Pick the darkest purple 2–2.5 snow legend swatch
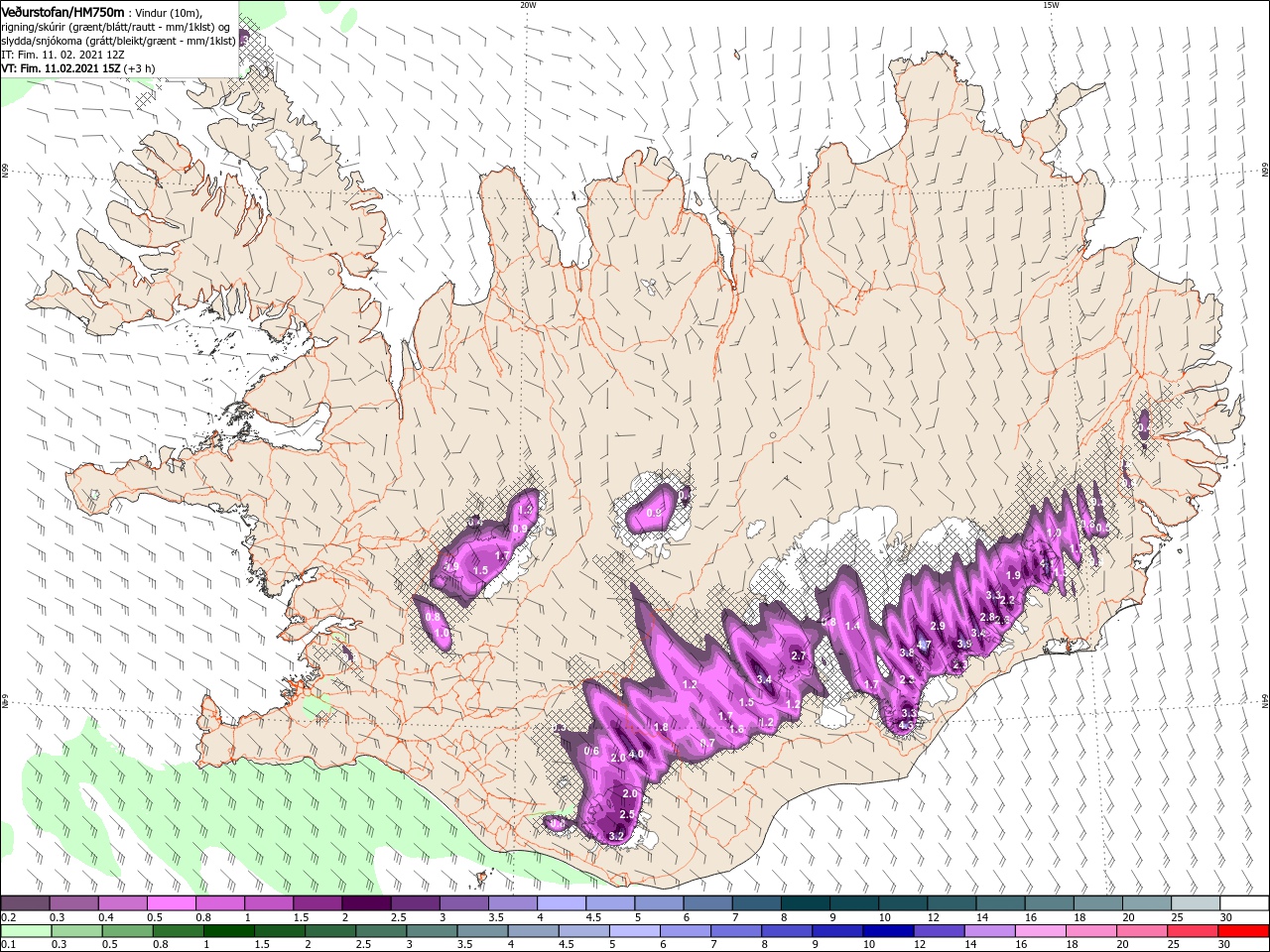This screenshot has width=1270, height=952. 366,903
